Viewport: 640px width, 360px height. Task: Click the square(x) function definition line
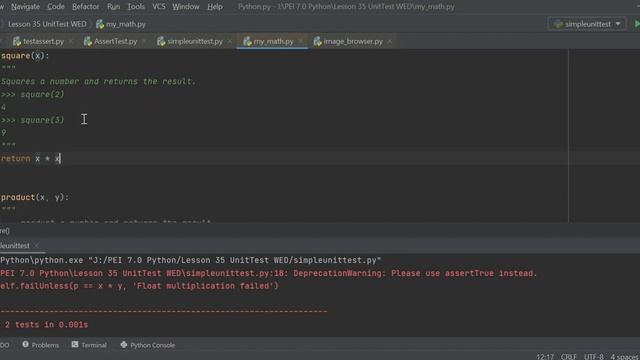(25, 56)
